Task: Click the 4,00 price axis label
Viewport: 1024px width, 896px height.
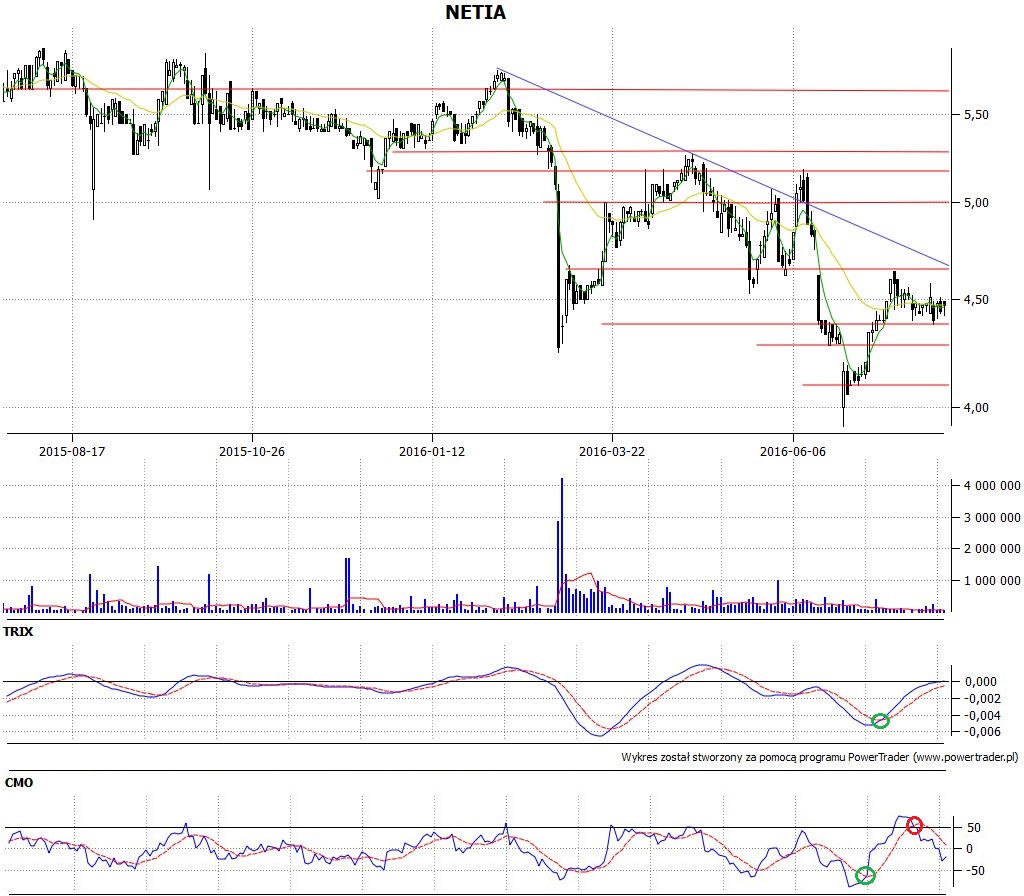Action: (976, 408)
